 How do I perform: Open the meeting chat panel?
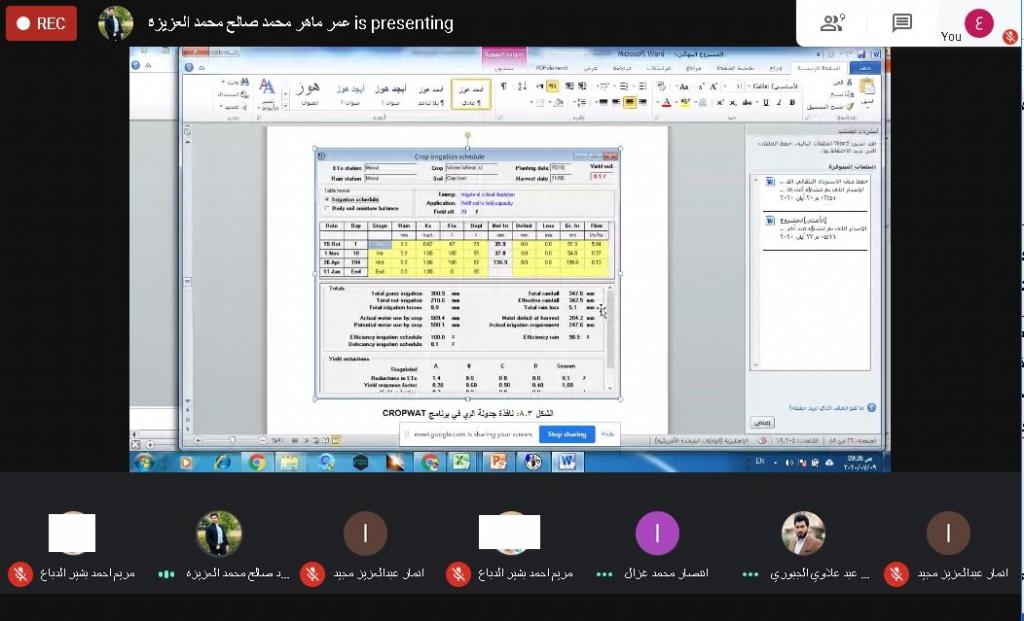[x=902, y=24]
